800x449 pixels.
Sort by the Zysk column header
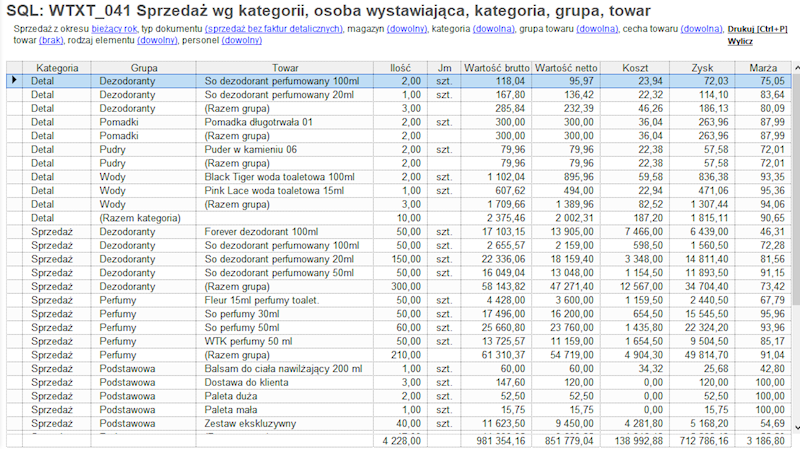[x=702, y=68]
